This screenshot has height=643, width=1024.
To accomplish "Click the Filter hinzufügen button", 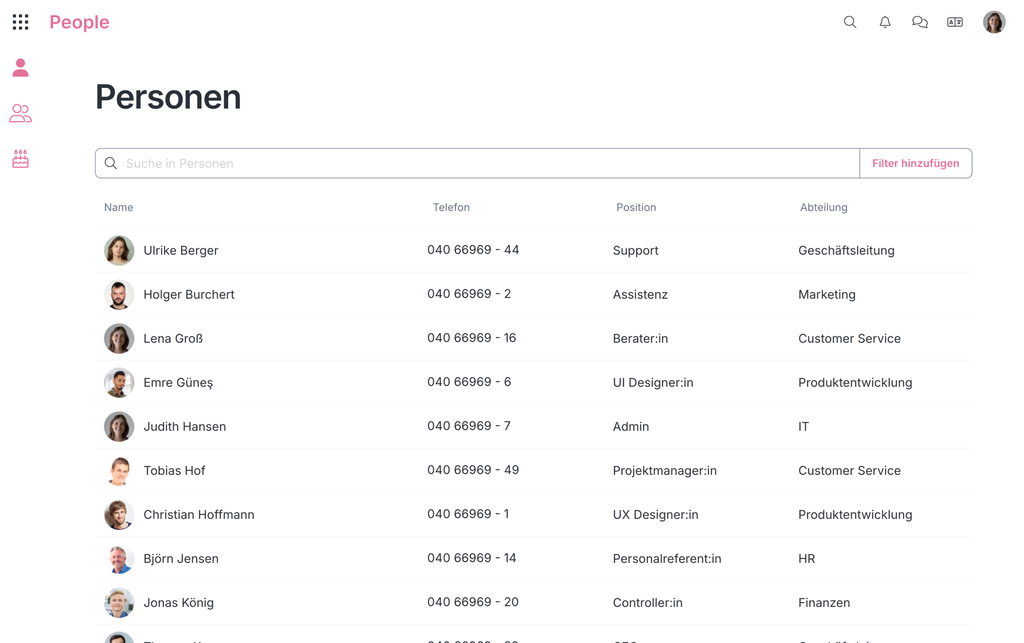I will click(915, 163).
